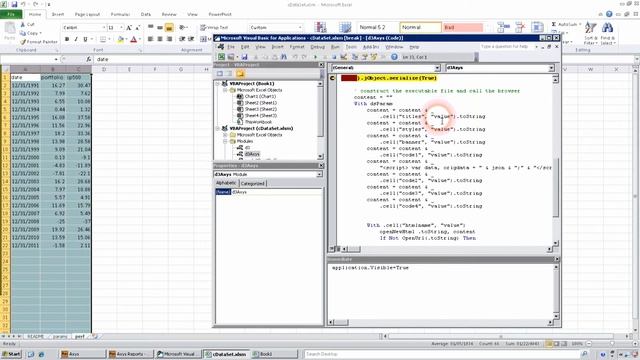The height and width of the screenshot is (360, 640).
Task: Click the Decrease Font Size icon
Action: [x=138, y=27]
